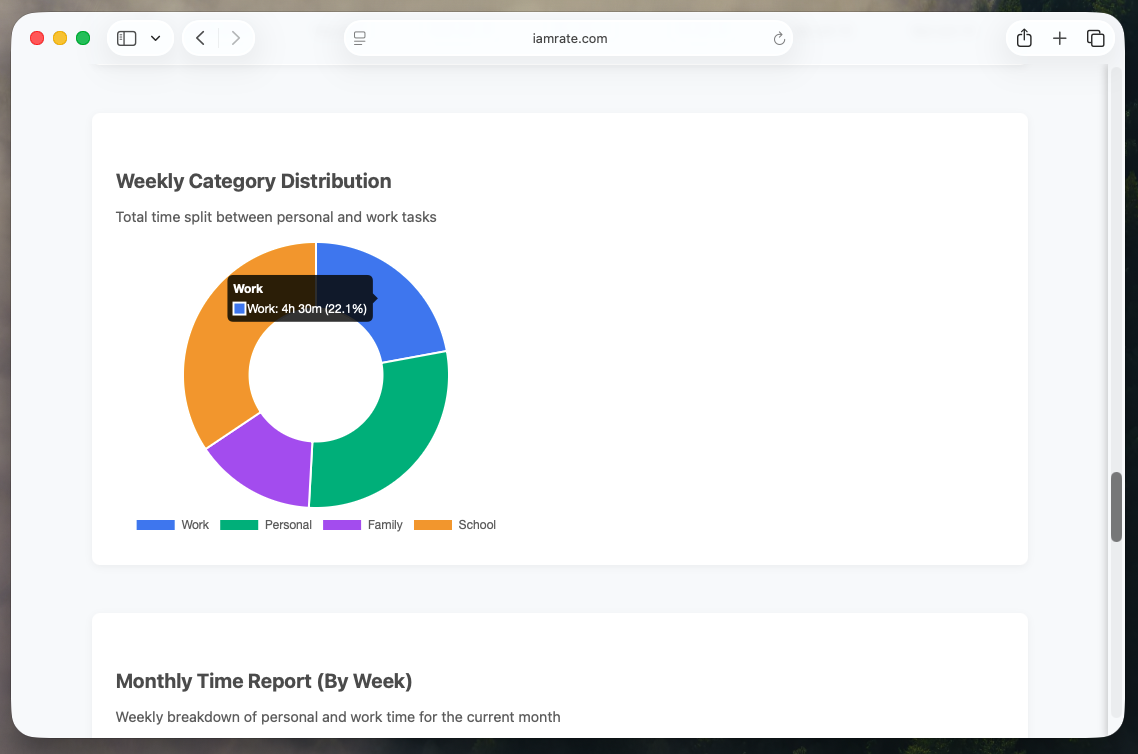The image size is (1138, 754).
Task: Minimize the window with yellow button
Action: (60, 38)
